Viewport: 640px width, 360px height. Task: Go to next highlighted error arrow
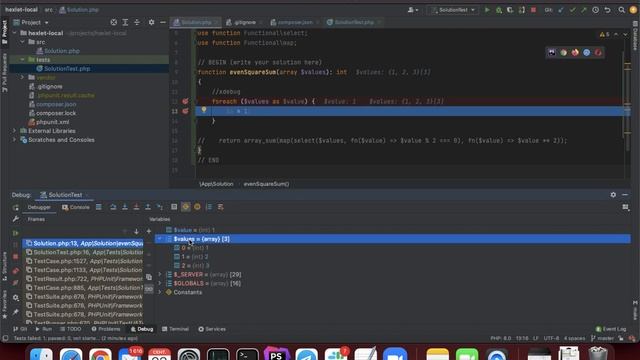coord(625,35)
